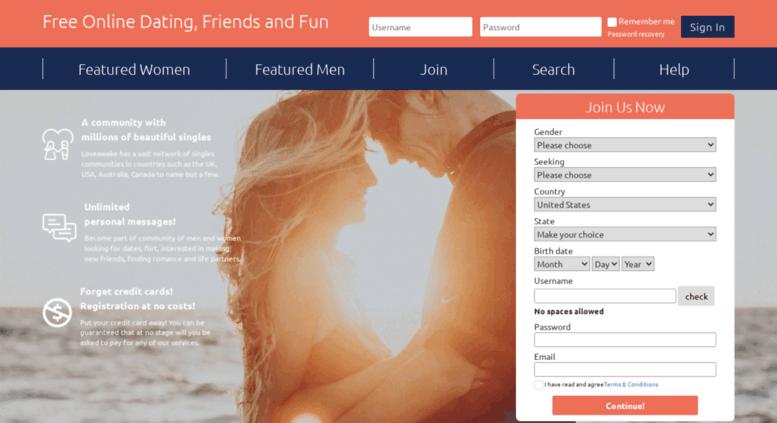Viewport: 777px width, 423px height.
Task: Select the birth Month dropdown
Action: click(x=561, y=264)
